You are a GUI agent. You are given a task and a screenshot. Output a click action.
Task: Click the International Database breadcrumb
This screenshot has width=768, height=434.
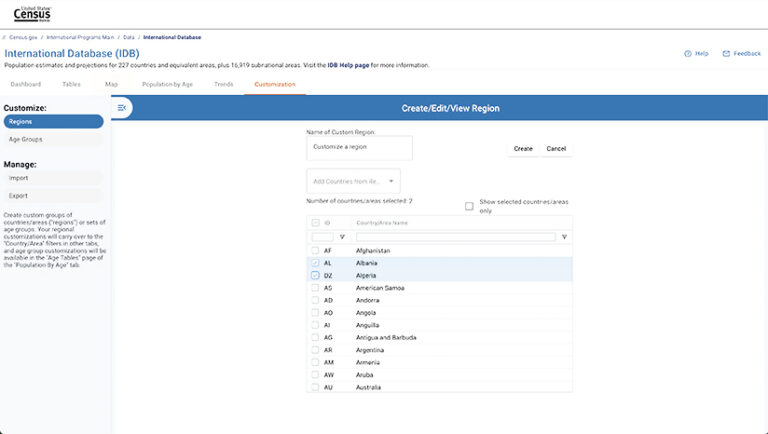point(172,37)
